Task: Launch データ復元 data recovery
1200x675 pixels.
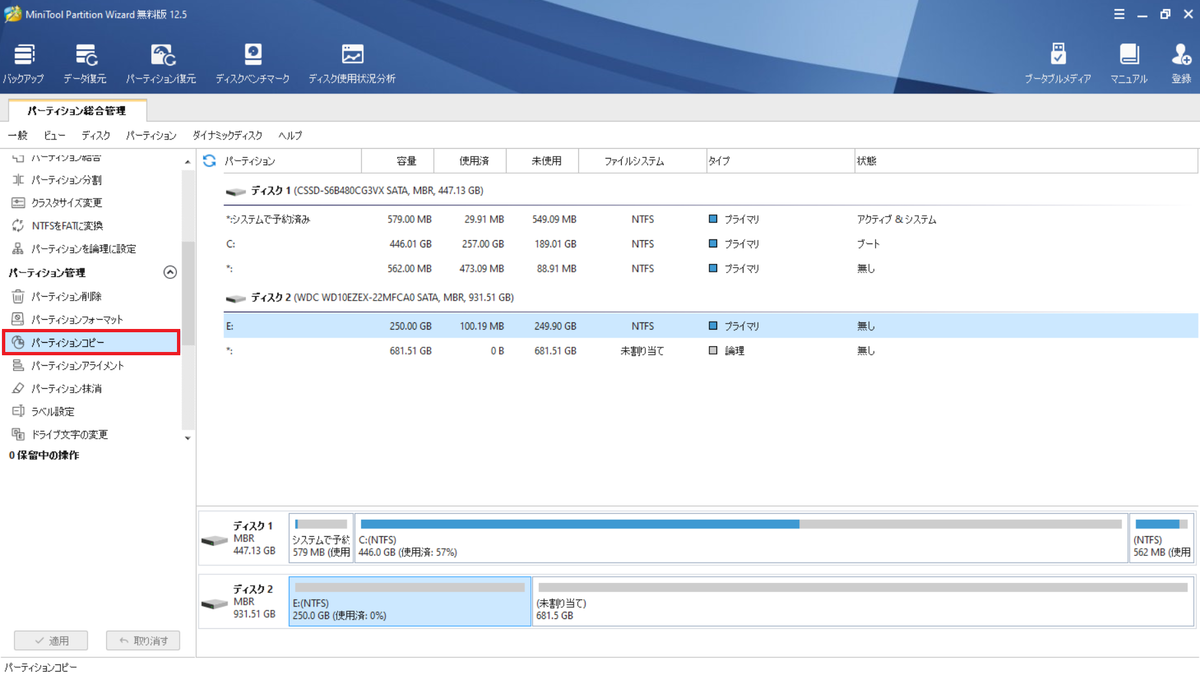Action: coord(85,63)
